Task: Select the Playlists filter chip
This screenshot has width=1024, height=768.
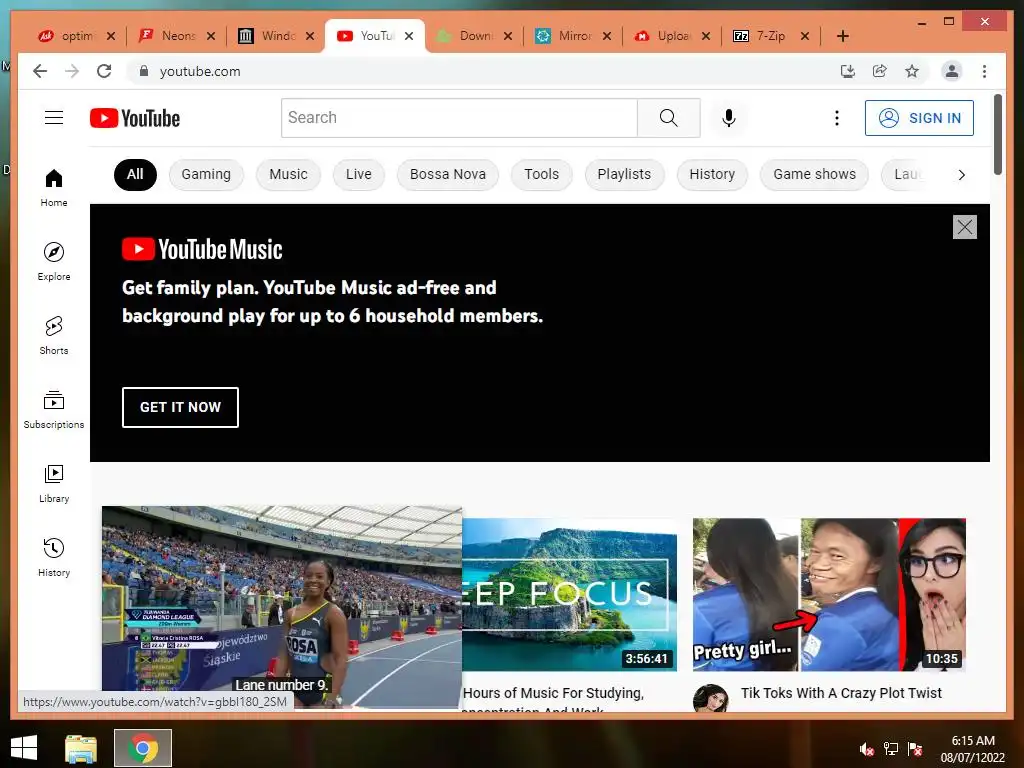Action: tap(624, 174)
